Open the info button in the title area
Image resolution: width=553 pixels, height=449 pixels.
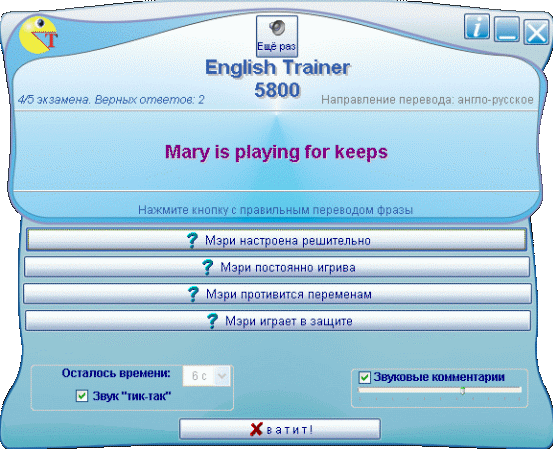476,27
